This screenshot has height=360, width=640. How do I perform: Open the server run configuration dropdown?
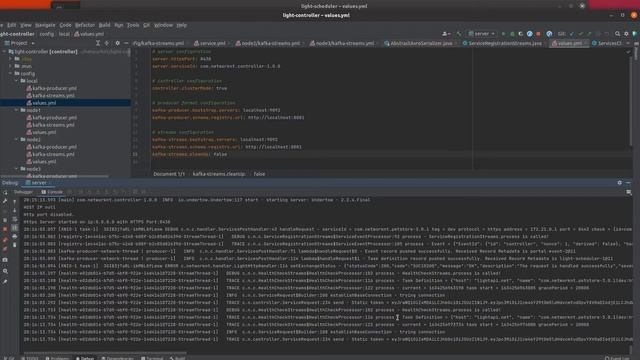coord(482,34)
